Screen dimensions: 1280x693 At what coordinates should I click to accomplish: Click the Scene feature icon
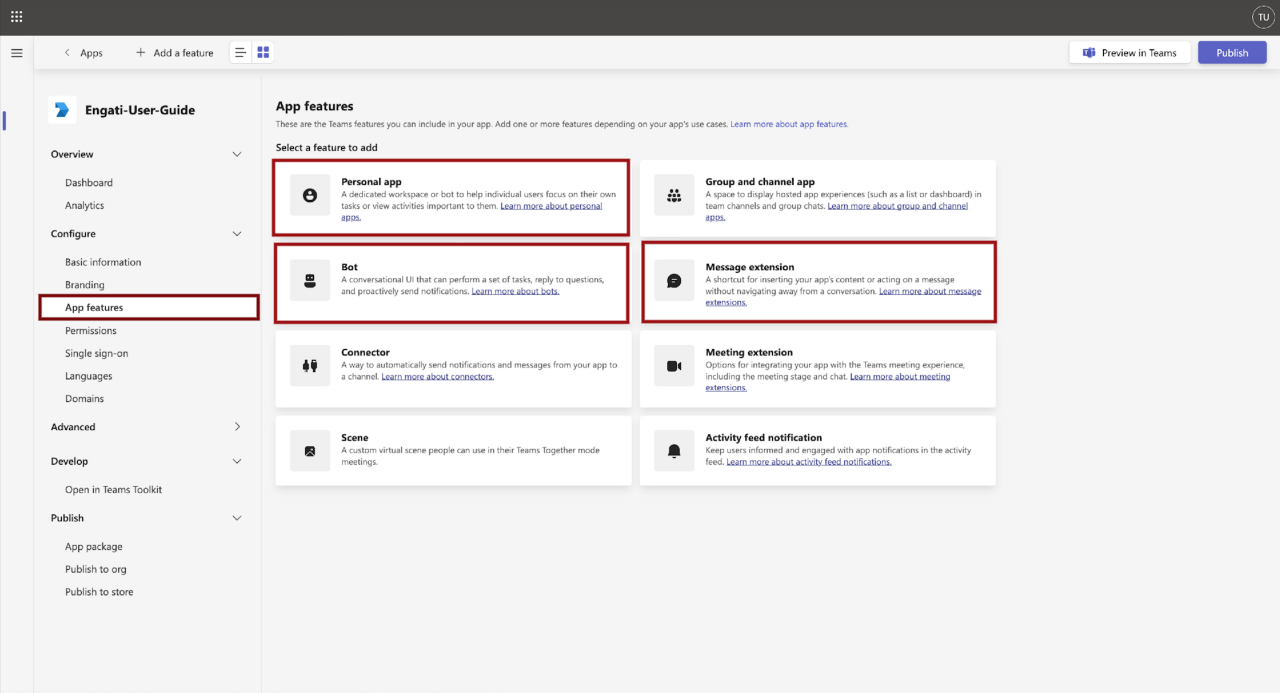click(x=310, y=451)
